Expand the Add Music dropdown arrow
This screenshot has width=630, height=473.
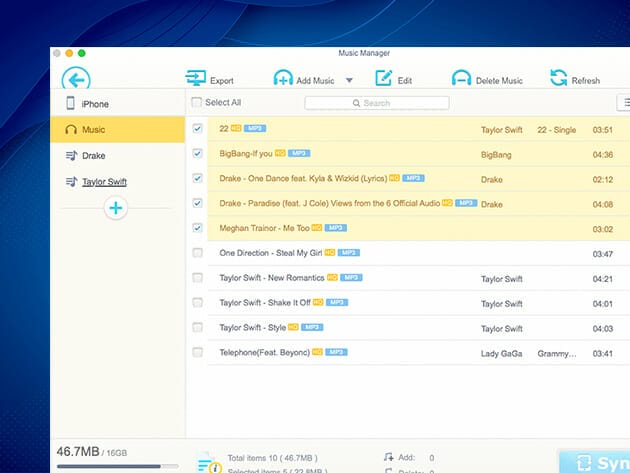[x=349, y=80]
